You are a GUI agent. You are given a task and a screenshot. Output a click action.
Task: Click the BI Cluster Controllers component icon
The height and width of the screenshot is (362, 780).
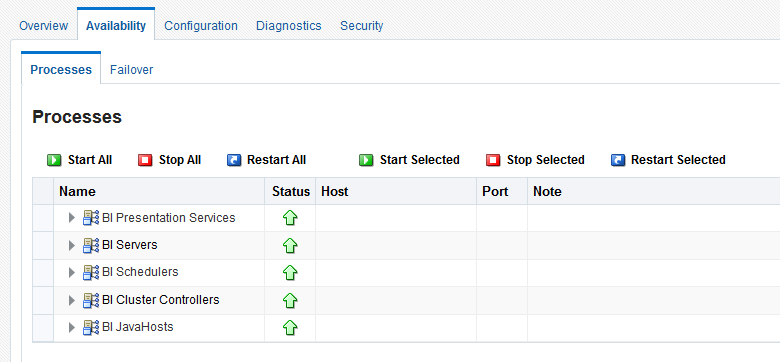[91, 300]
